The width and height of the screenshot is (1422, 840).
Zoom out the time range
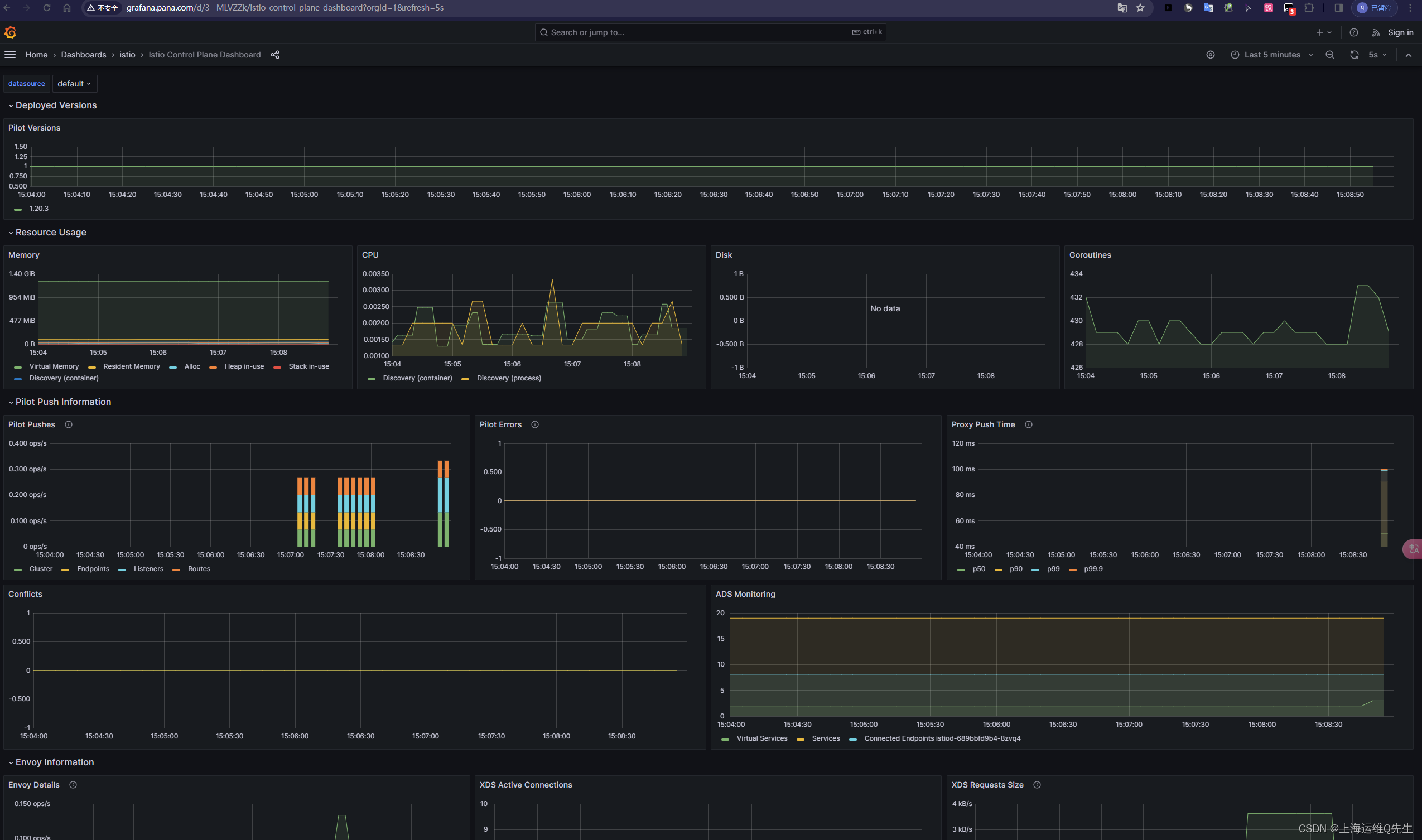point(1330,55)
